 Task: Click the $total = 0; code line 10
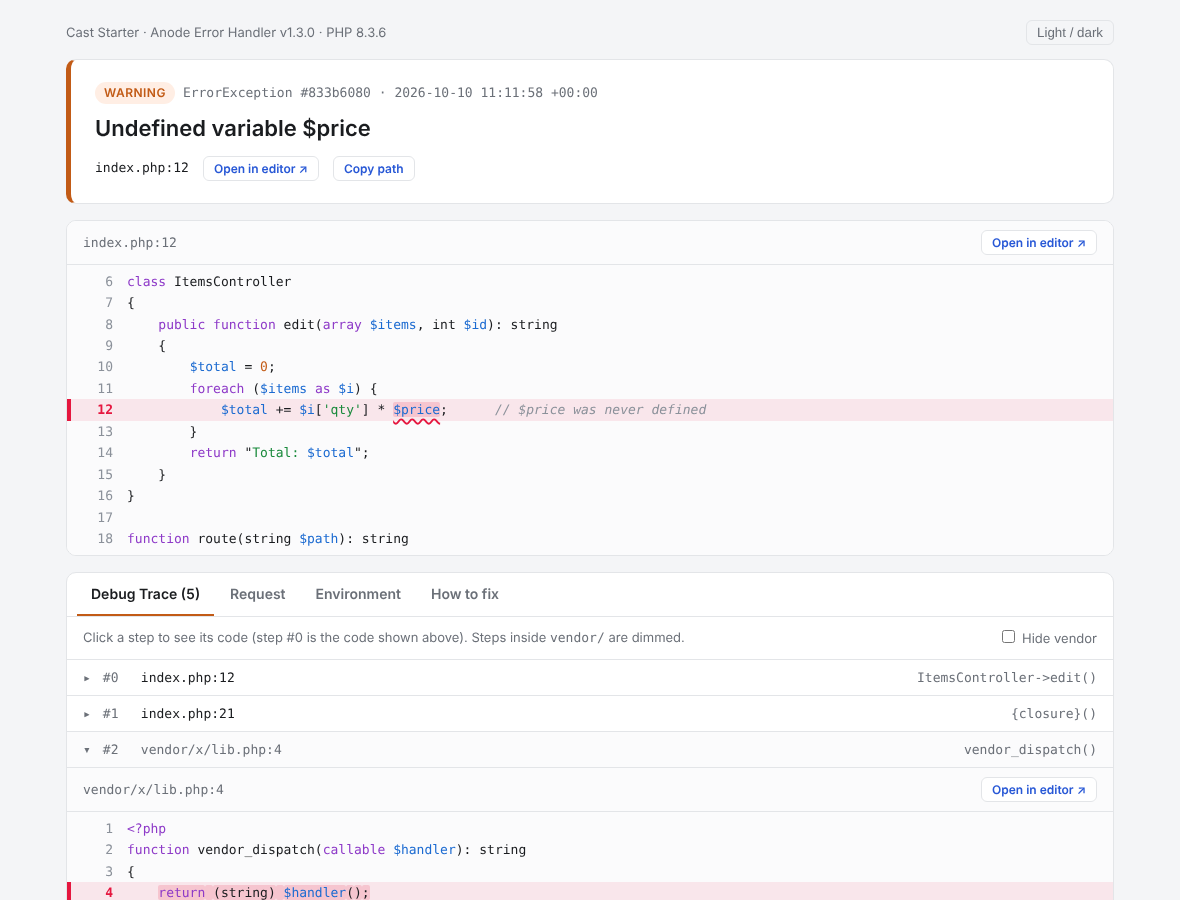pos(232,366)
